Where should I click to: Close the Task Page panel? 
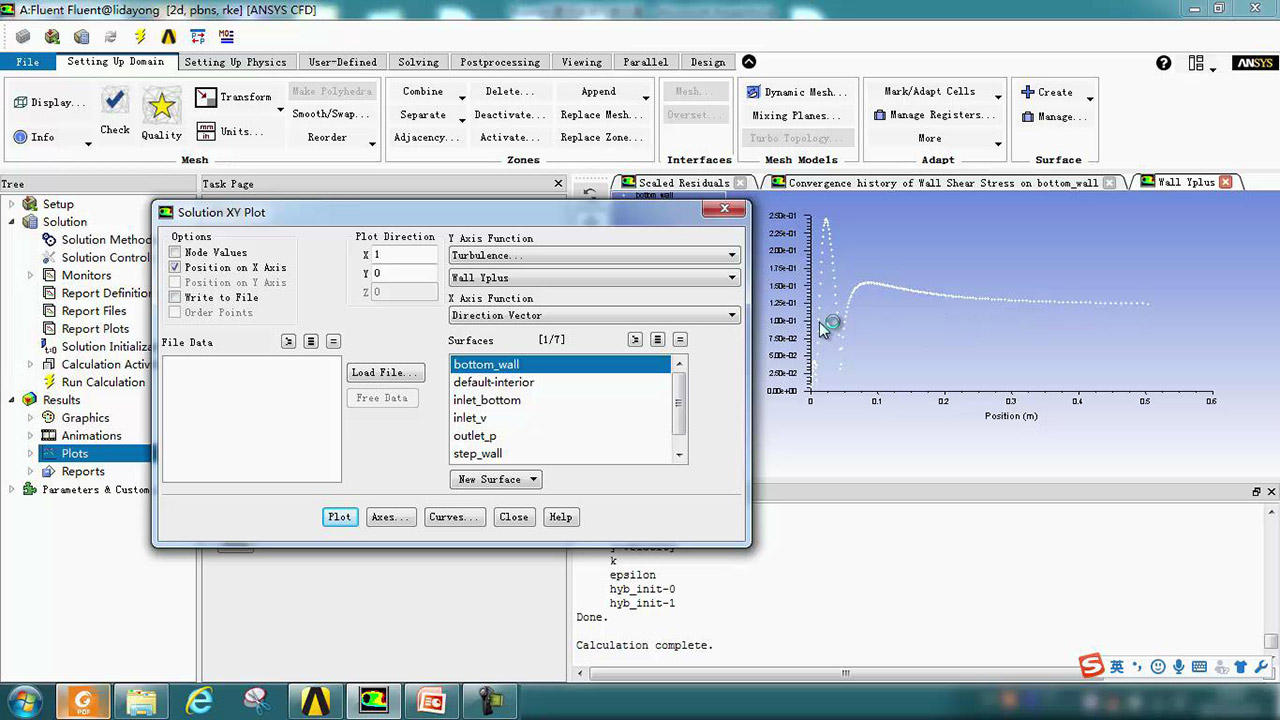pos(559,184)
